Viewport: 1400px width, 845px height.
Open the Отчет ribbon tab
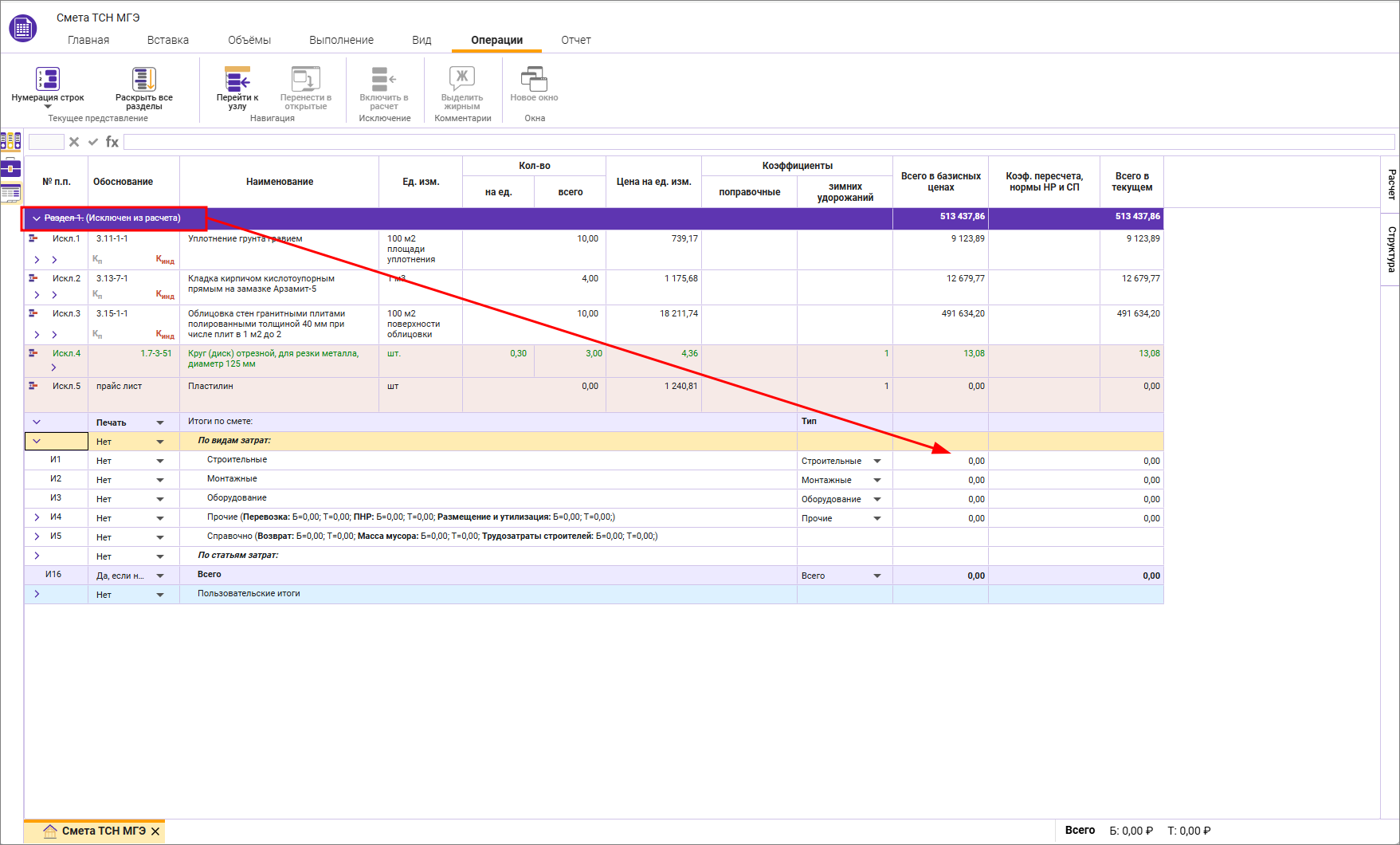575,40
